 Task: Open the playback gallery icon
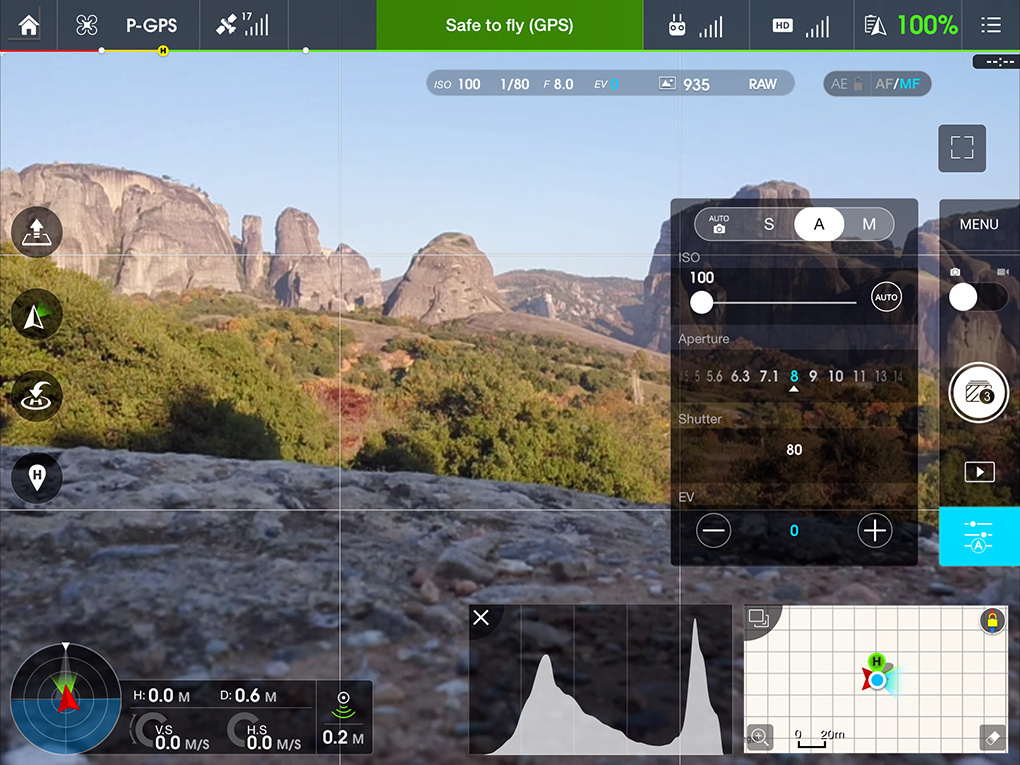(x=980, y=472)
